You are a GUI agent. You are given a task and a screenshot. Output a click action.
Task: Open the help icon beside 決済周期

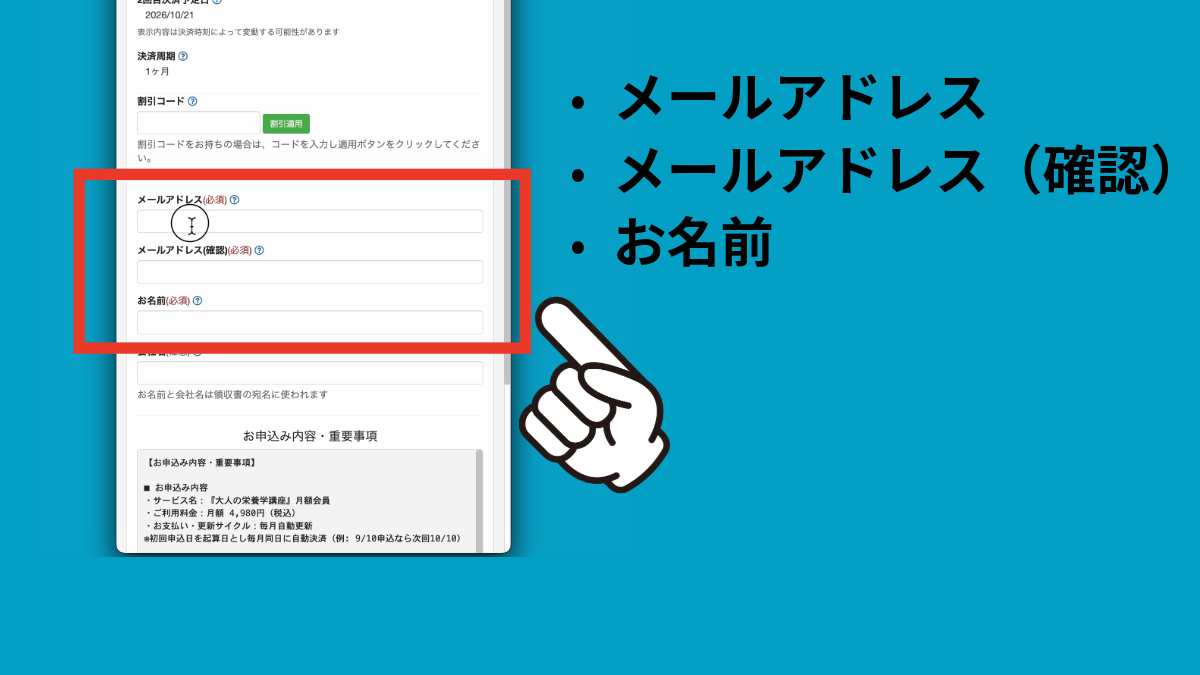(183, 57)
